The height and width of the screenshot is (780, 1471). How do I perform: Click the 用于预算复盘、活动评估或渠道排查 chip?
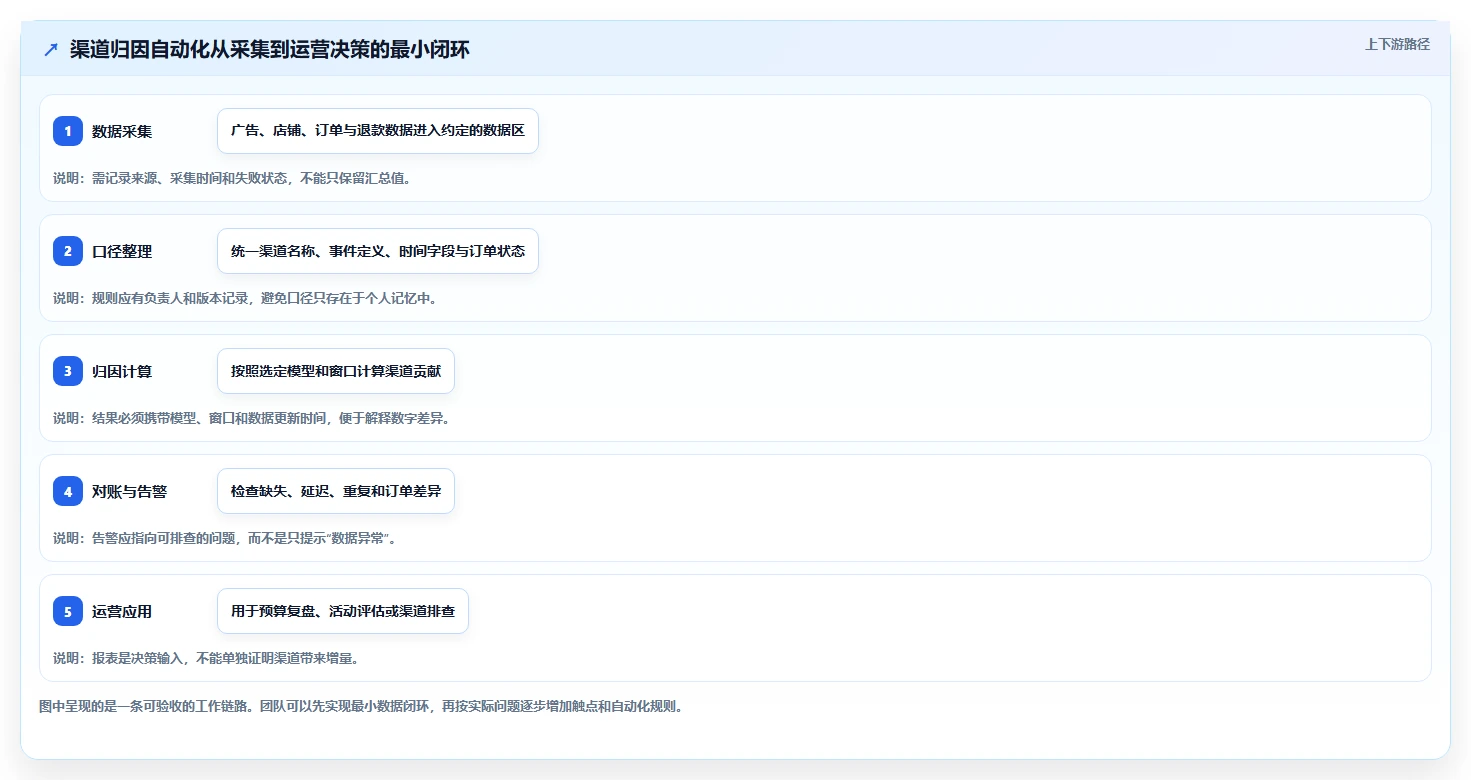[343, 611]
